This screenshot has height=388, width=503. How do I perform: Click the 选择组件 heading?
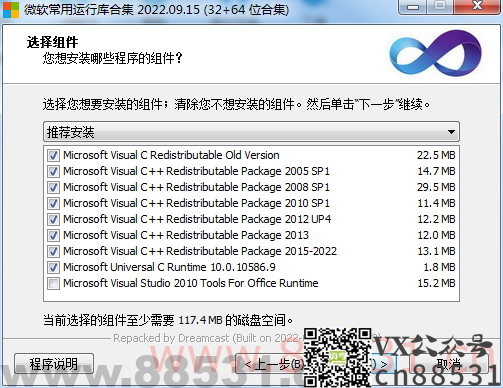coord(52,42)
